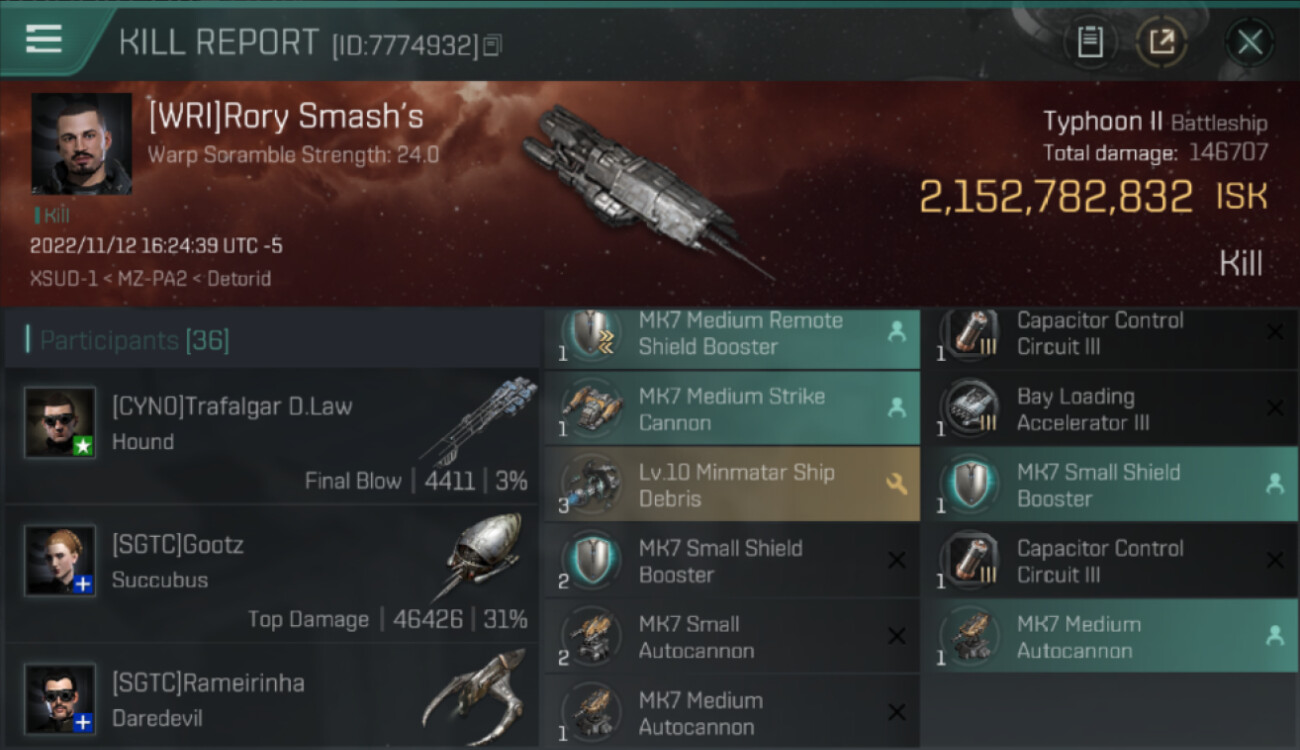Open Rameirinha's pilot portrait
The height and width of the screenshot is (750, 1300).
pos(60,698)
